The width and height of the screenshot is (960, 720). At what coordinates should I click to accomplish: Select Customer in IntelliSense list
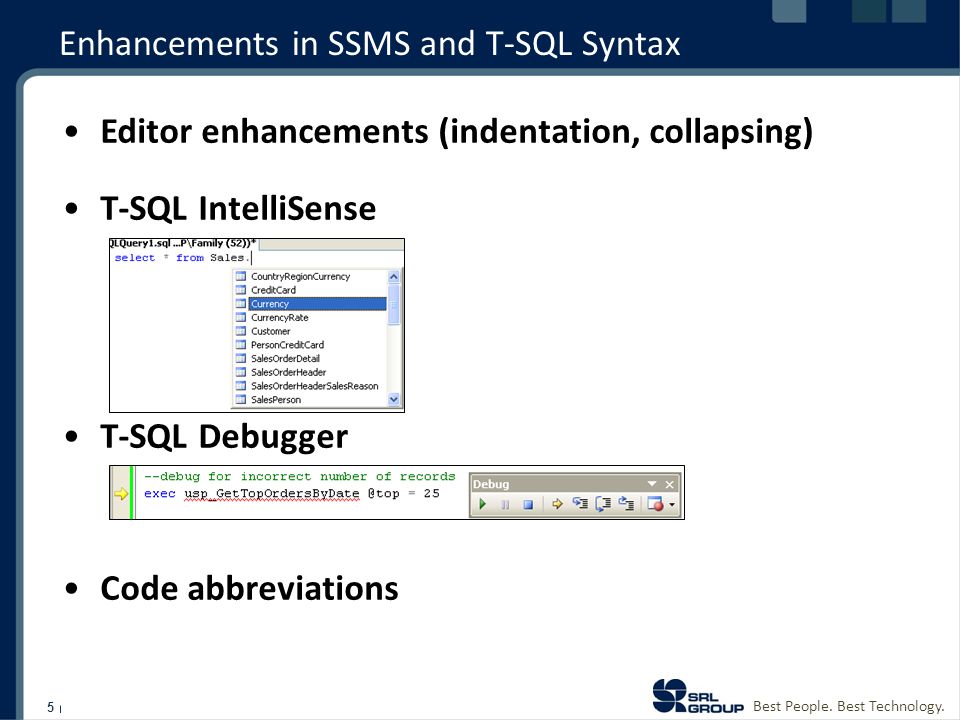pos(271,331)
